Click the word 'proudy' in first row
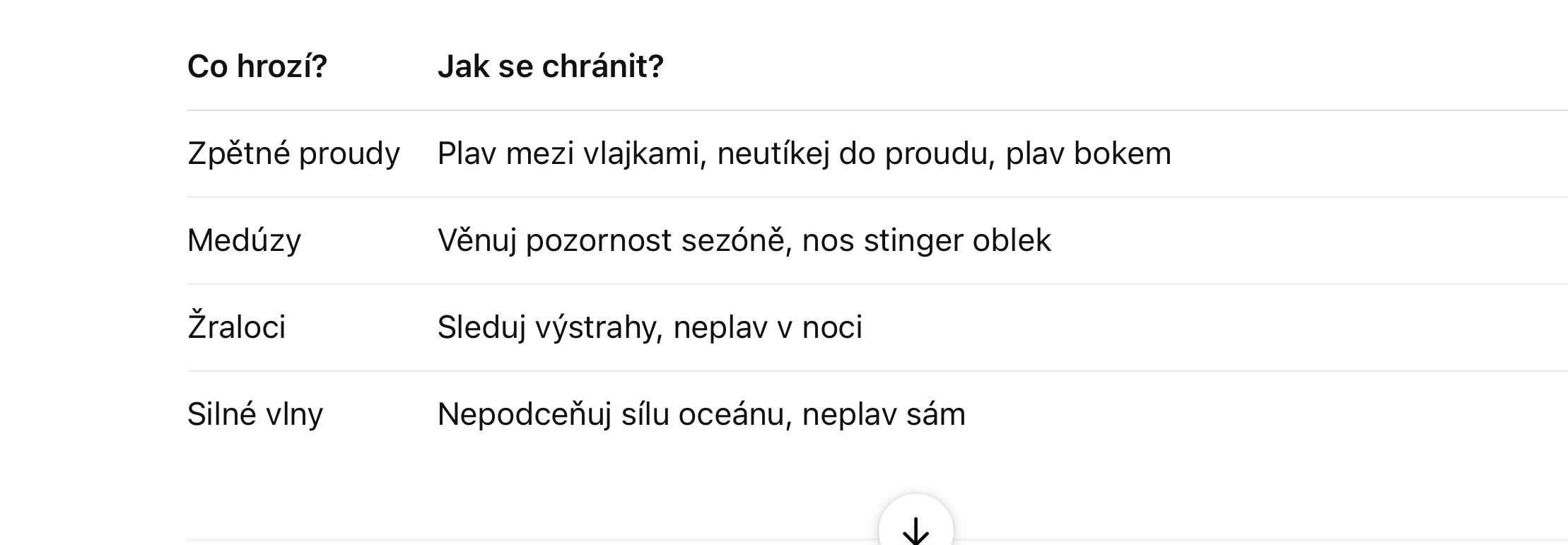This screenshot has width=1568, height=545. click(x=349, y=153)
